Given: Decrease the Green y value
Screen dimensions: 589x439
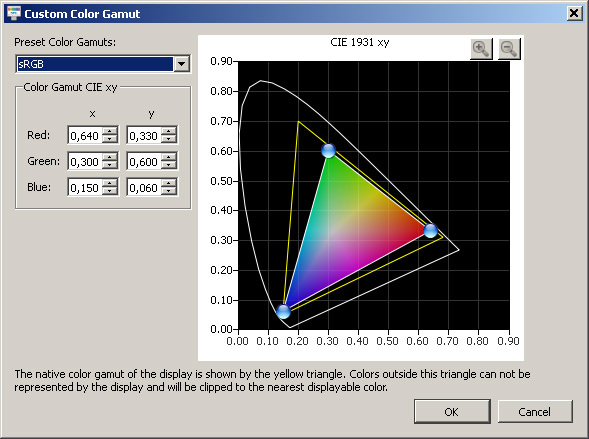Looking at the screenshot, I should click(x=169, y=165).
